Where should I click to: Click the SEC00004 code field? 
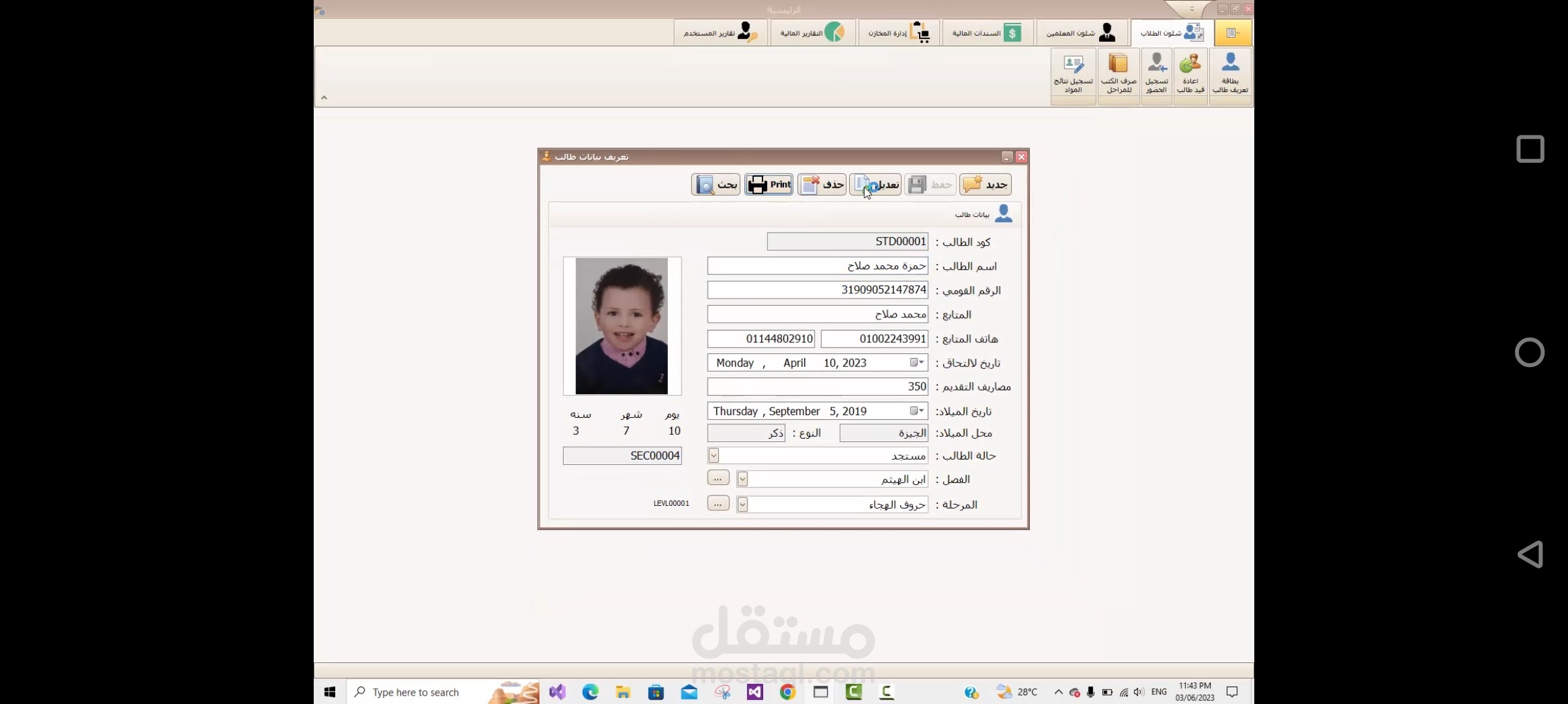[x=622, y=456]
